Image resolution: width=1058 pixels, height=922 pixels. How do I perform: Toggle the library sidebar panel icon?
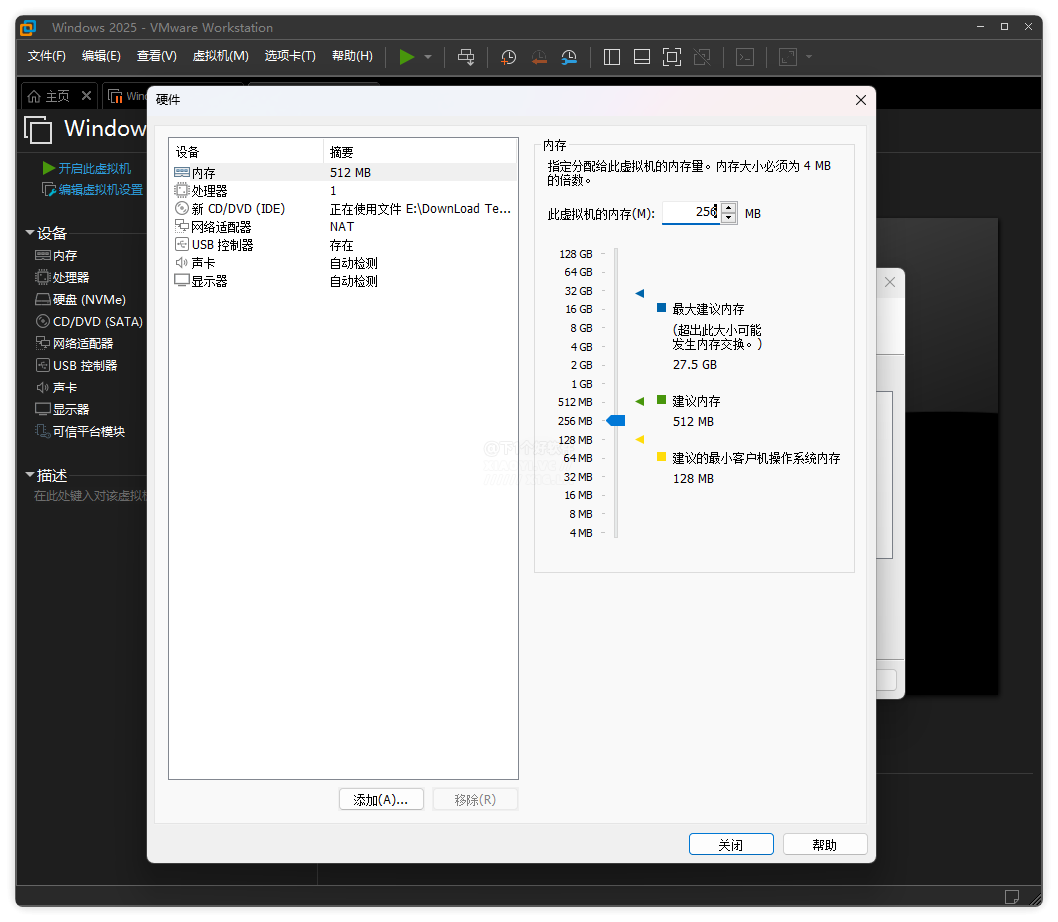pyautogui.click(x=612, y=57)
